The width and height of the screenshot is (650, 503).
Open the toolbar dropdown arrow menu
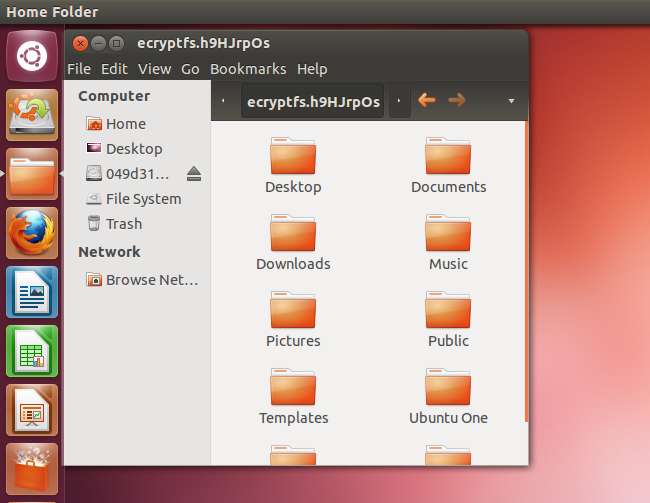click(512, 101)
